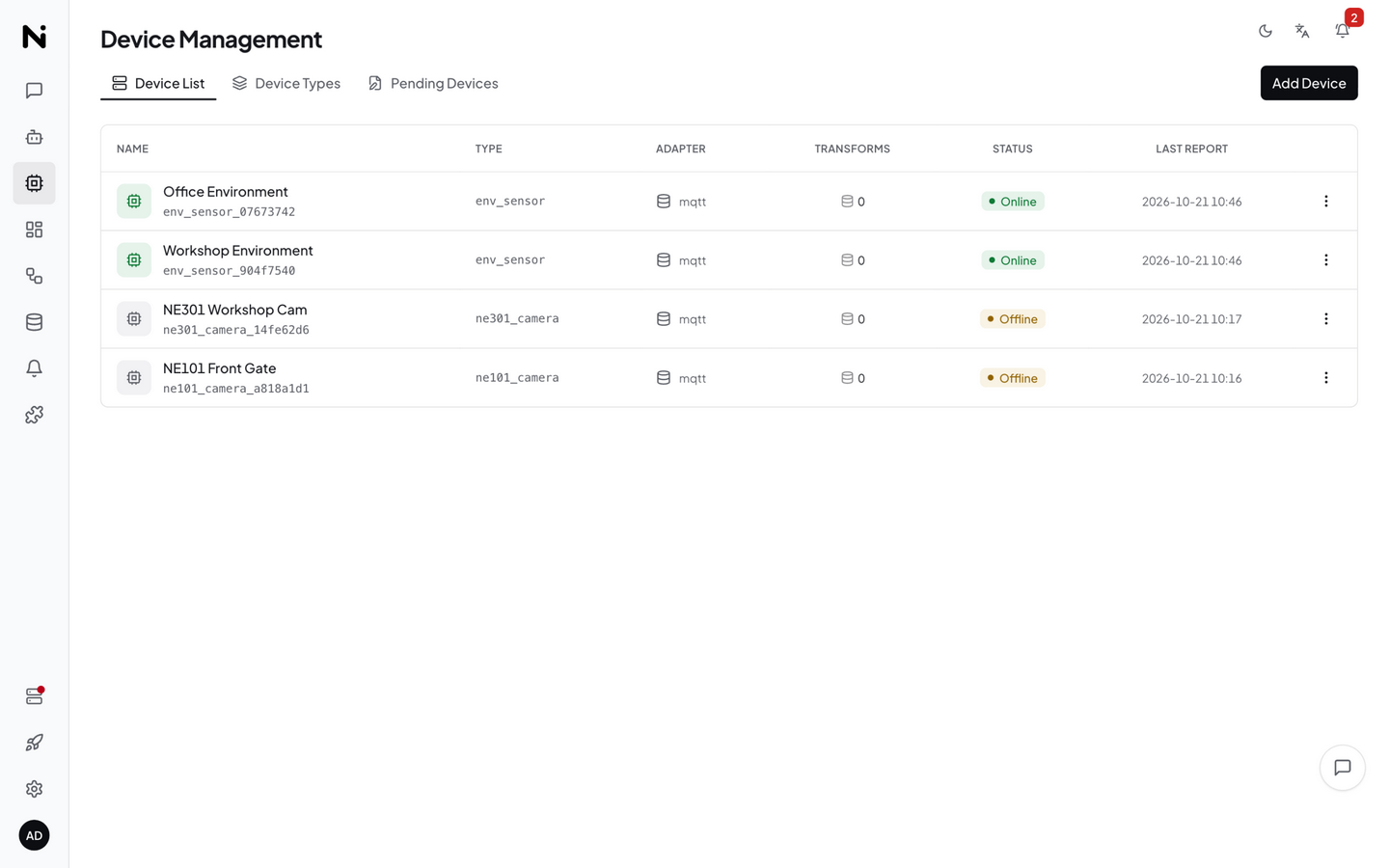
Task: Open the NE301 Workshop Cam device
Action: (x=235, y=310)
